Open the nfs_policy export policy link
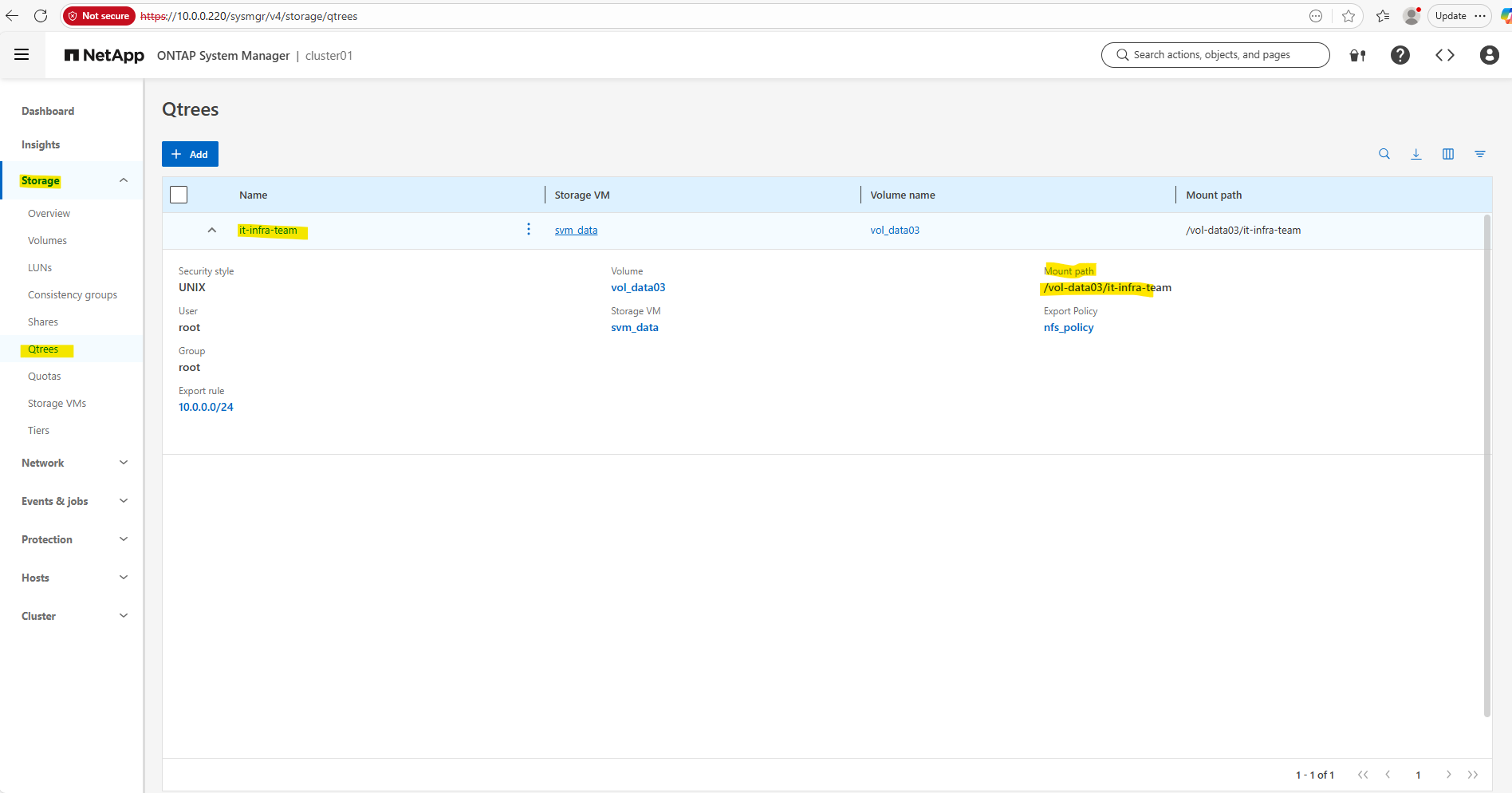Viewport: 1512px width, 793px height. point(1069,328)
